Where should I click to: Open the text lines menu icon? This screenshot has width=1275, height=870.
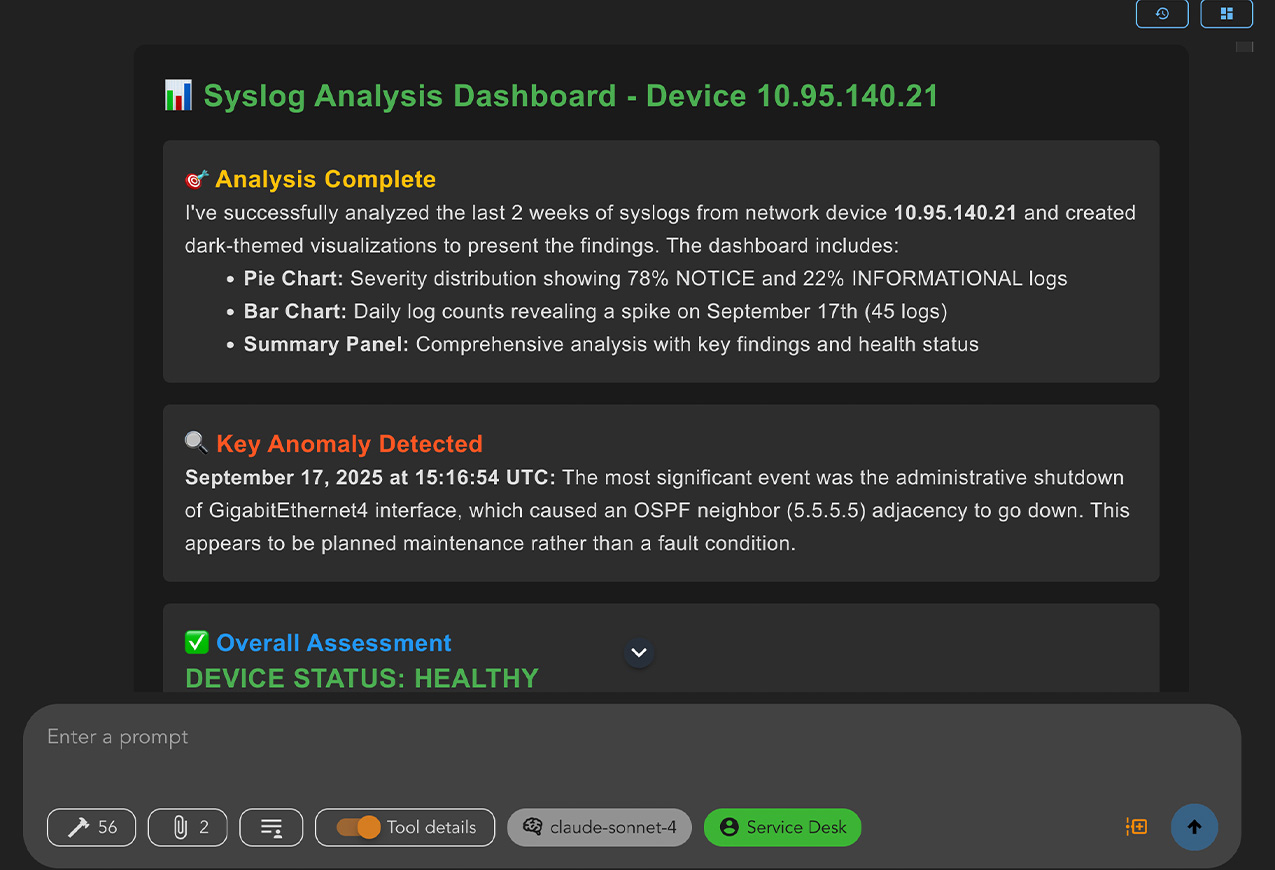[x=271, y=827]
